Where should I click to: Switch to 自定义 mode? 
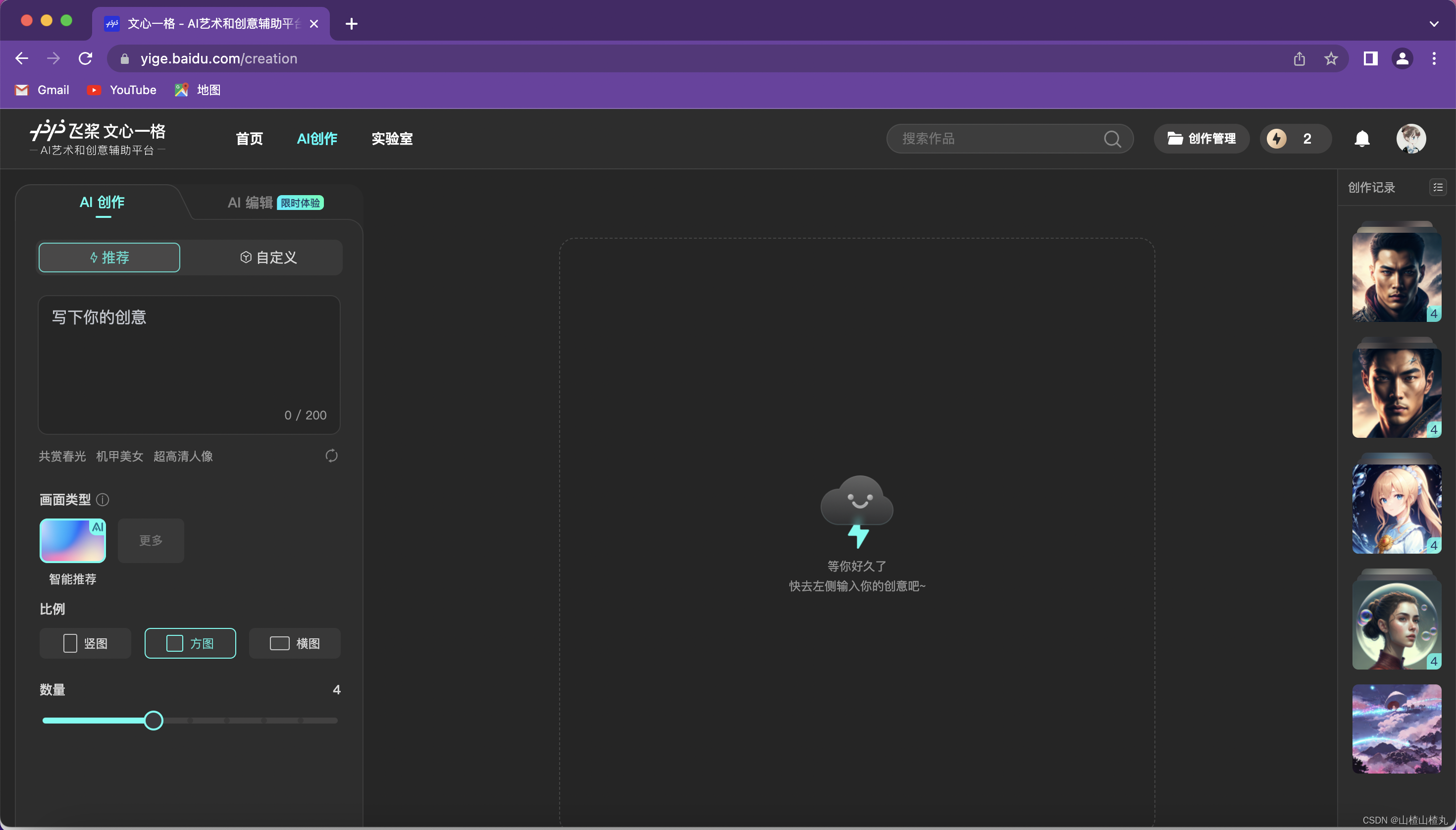[x=268, y=258]
